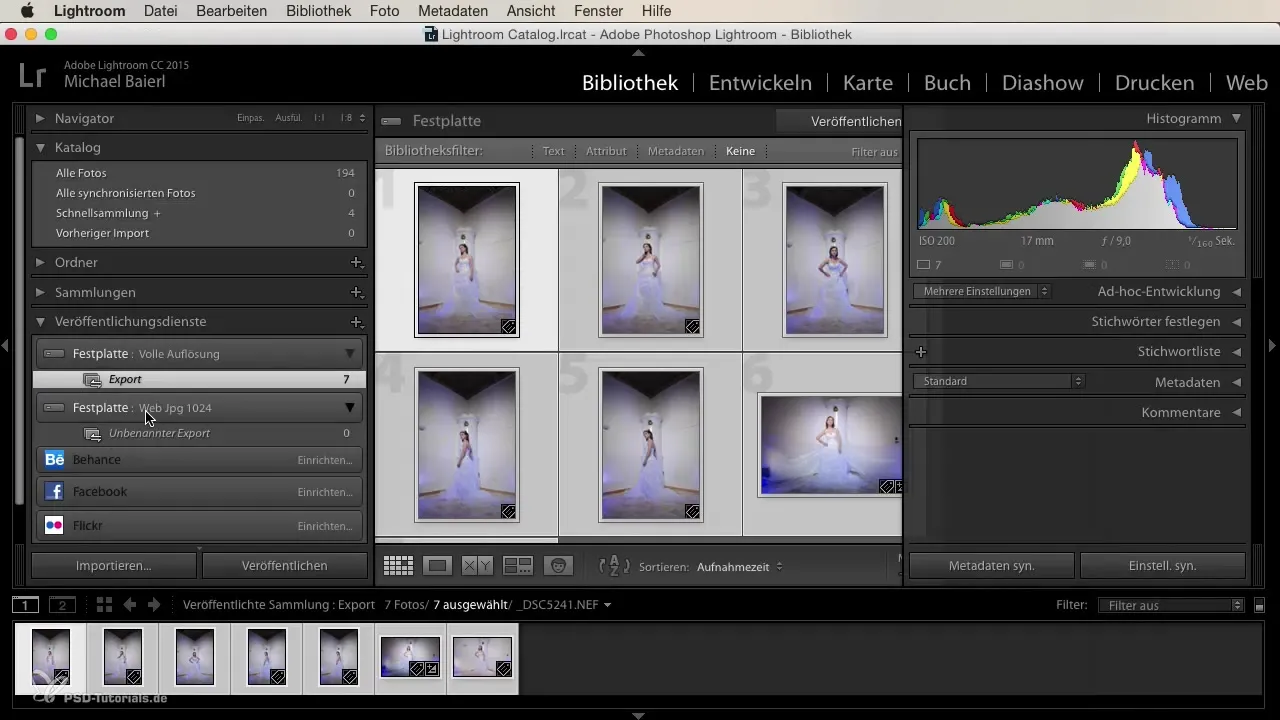Screen dimensions: 1280x720
Task: Toggle sort direction A-Z icon
Action: 614,566
